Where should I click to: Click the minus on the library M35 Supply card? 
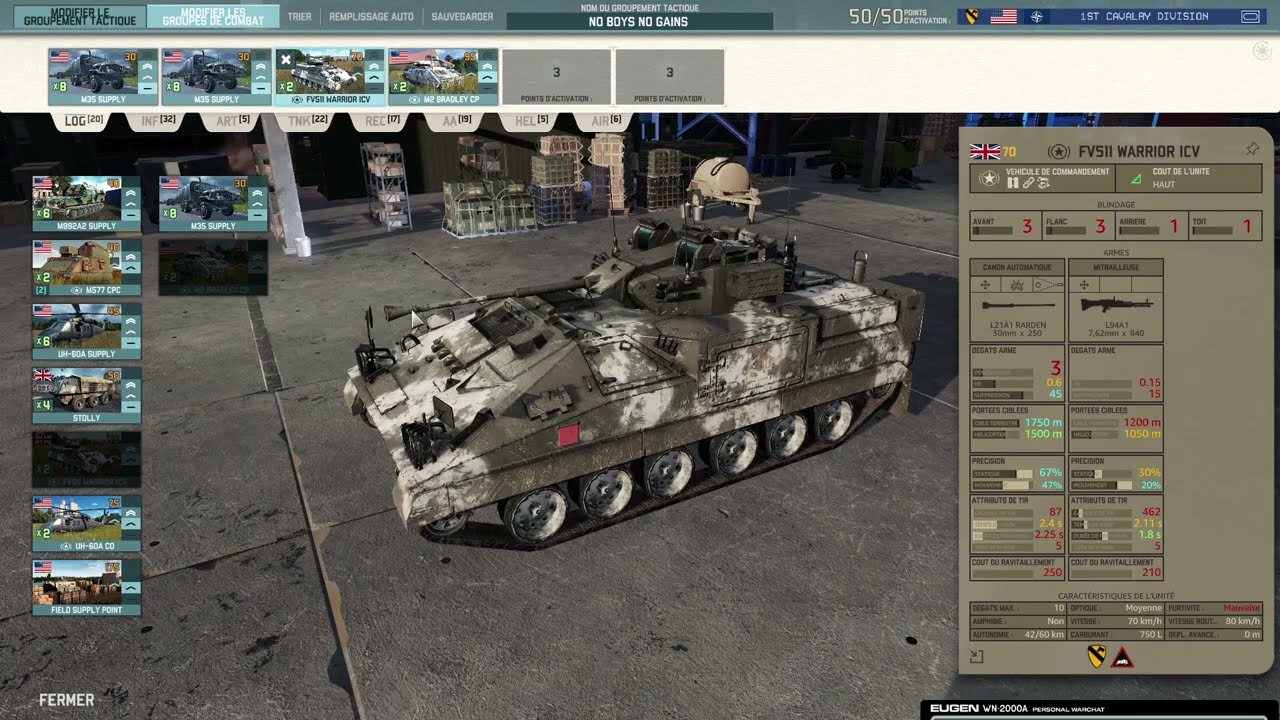coord(257,216)
